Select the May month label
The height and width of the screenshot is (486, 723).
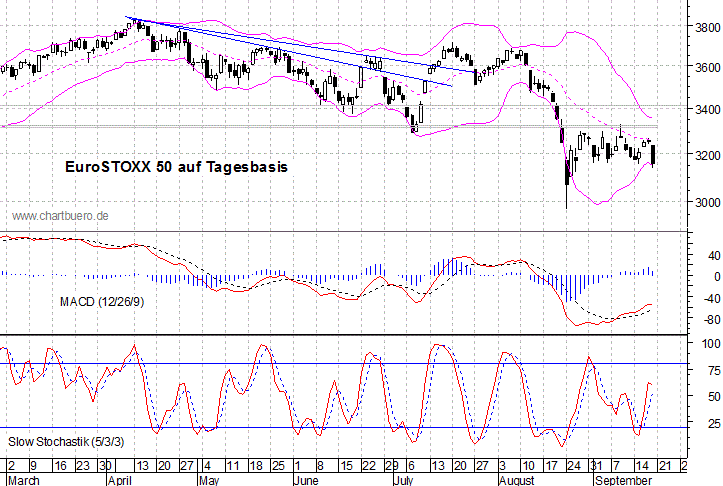(x=209, y=480)
